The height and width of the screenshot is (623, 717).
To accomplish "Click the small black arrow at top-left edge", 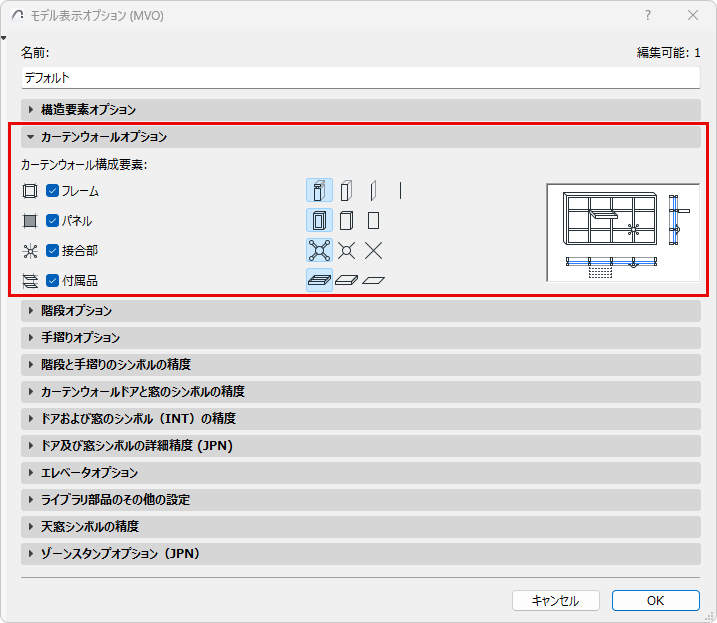I will click(4, 38).
